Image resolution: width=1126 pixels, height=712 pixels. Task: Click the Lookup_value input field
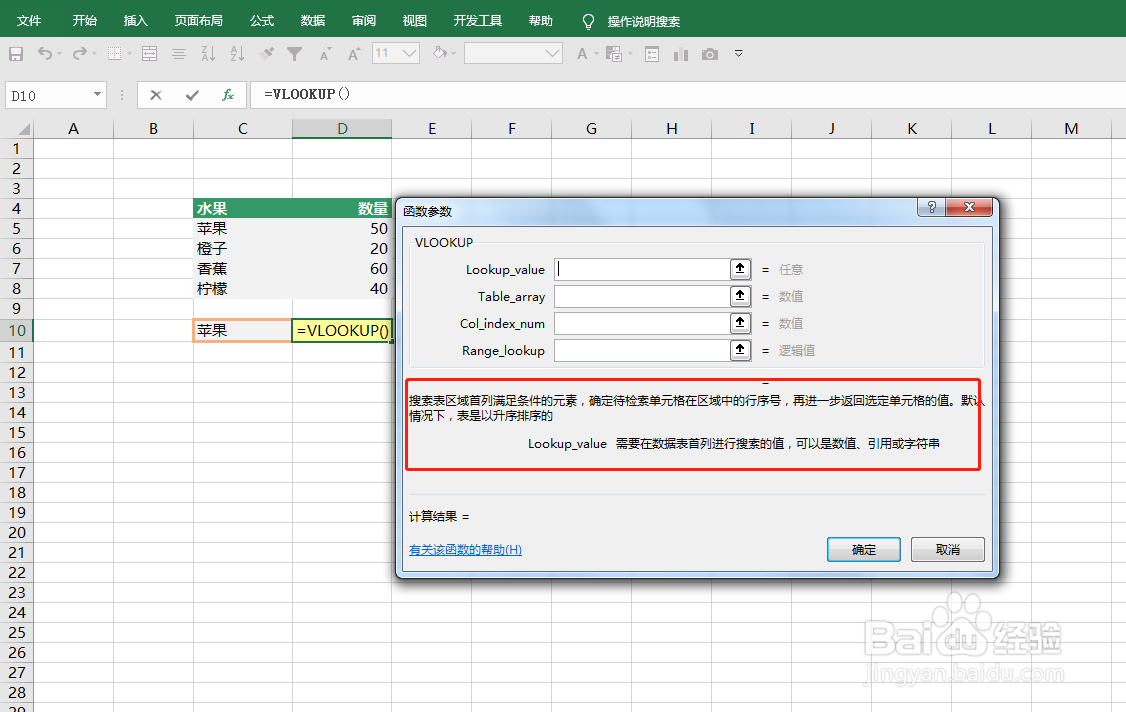(x=643, y=269)
